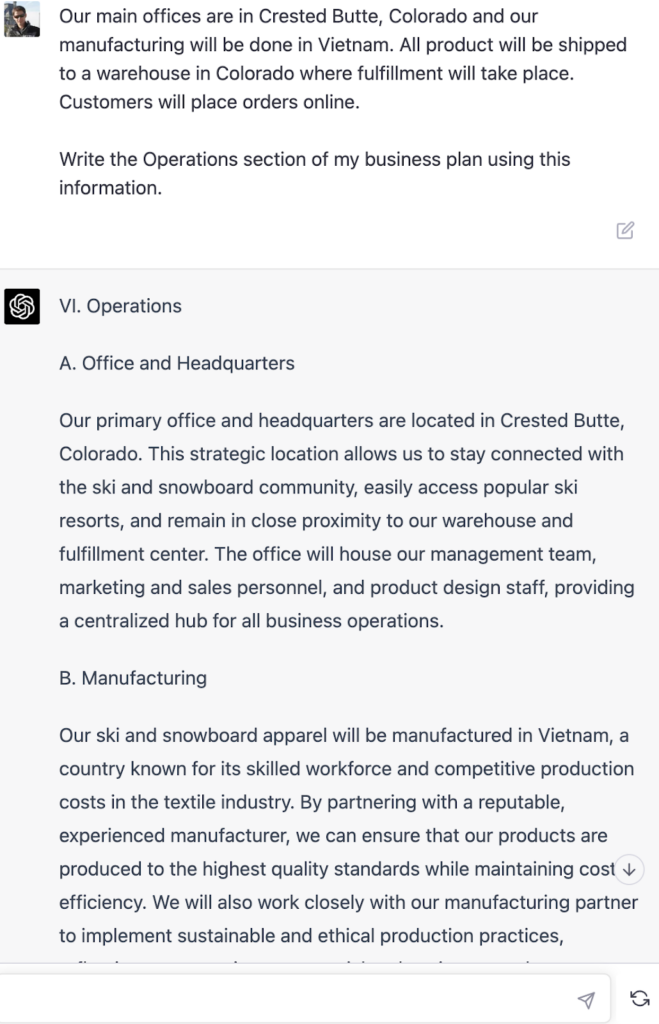Click the 'B. Manufacturing' subheading
The height and width of the screenshot is (1024, 659).
pyautogui.click(x=132, y=677)
